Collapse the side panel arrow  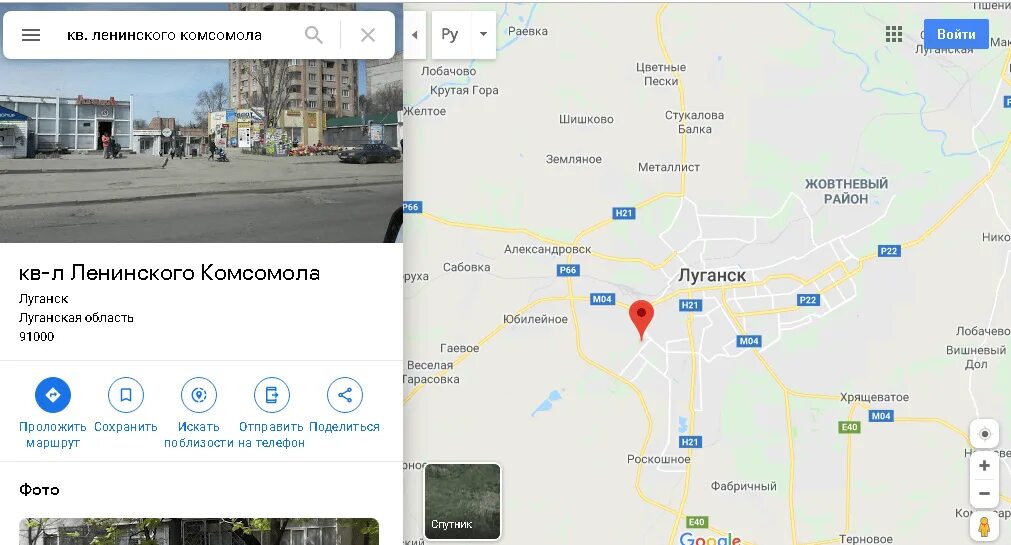415,35
